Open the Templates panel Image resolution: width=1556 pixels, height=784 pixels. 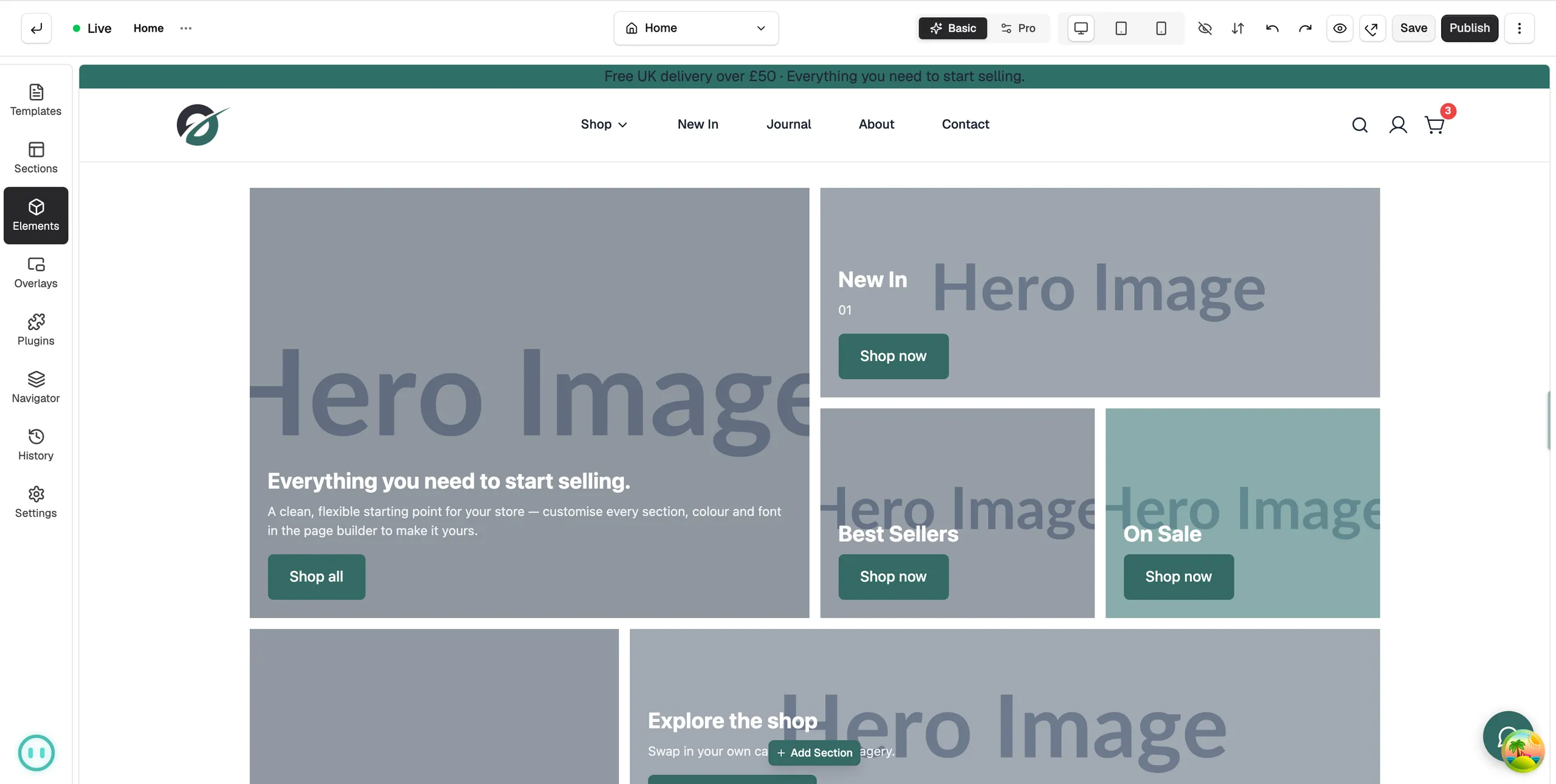pos(36,100)
